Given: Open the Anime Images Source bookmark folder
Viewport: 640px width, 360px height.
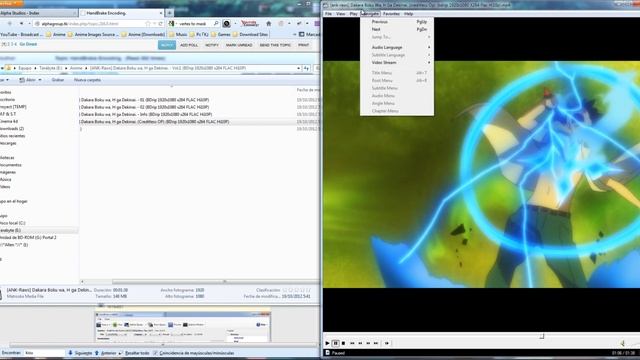Looking at the screenshot, I should 93,35.
